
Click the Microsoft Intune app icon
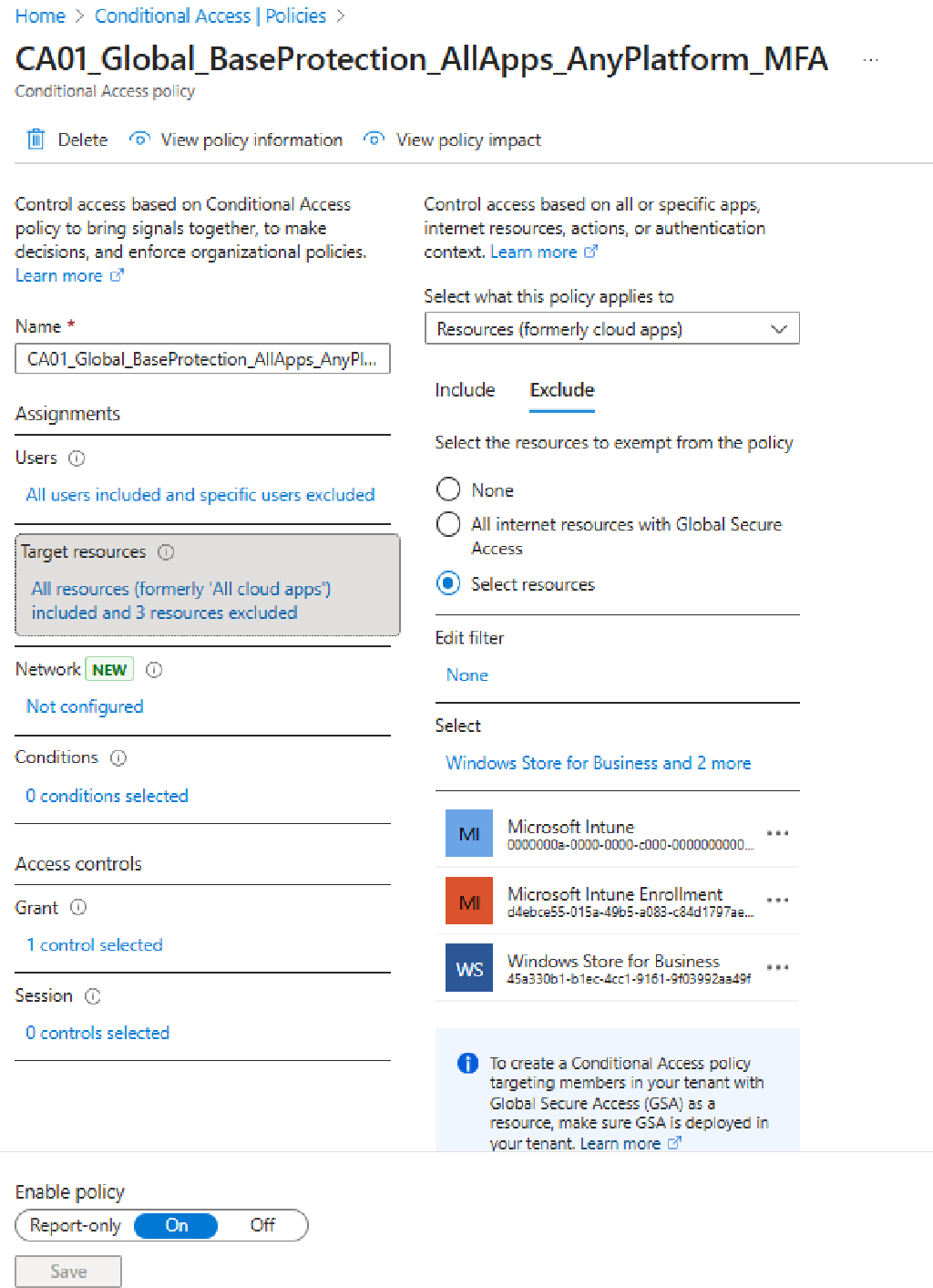pyautogui.click(x=468, y=832)
